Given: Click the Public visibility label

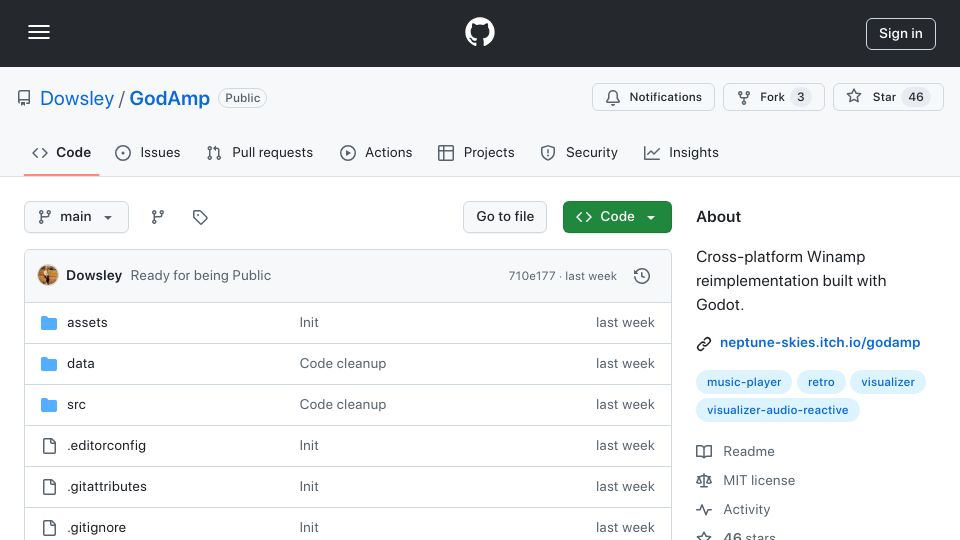Looking at the screenshot, I should tap(242, 98).
